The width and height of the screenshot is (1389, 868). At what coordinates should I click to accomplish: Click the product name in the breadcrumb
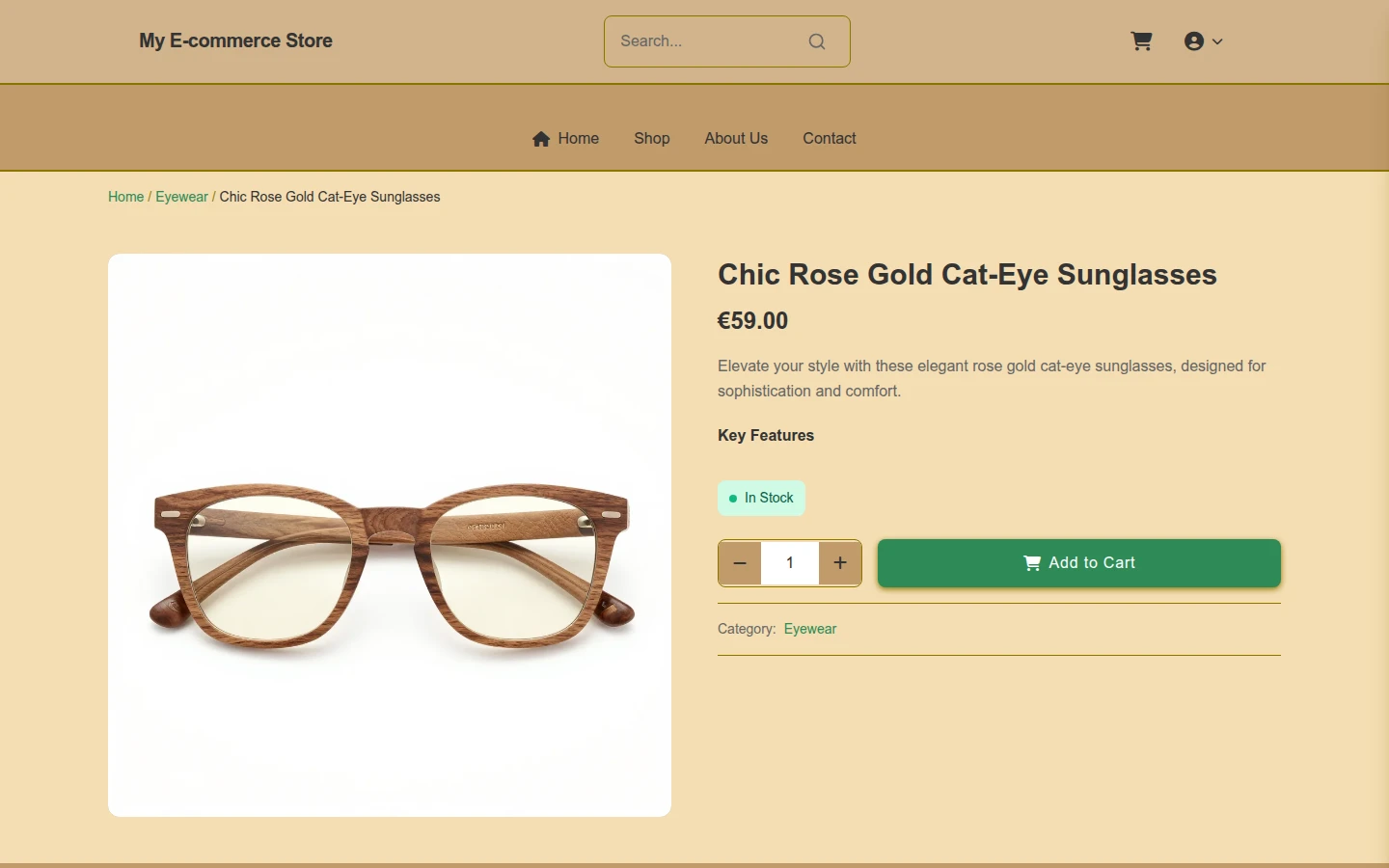[x=330, y=197]
